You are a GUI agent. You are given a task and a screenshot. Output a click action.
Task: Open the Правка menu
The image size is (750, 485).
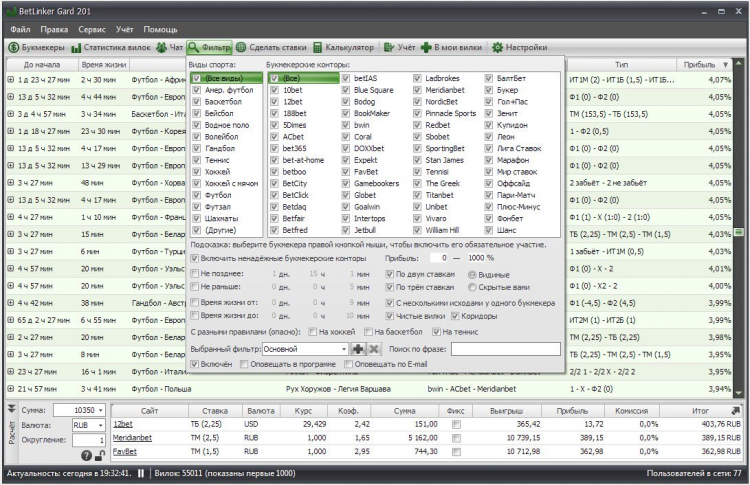[54, 30]
